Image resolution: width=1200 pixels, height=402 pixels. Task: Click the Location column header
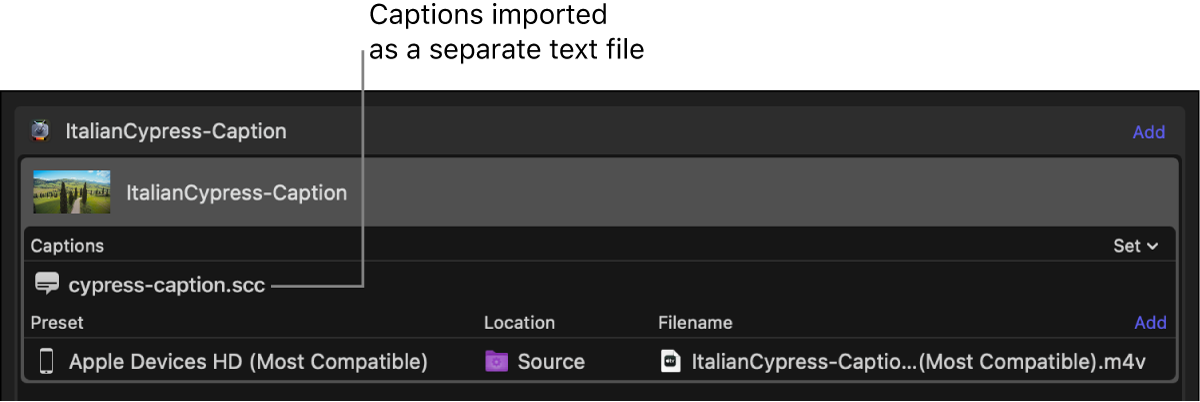pyautogui.click(x=519, y=323)
